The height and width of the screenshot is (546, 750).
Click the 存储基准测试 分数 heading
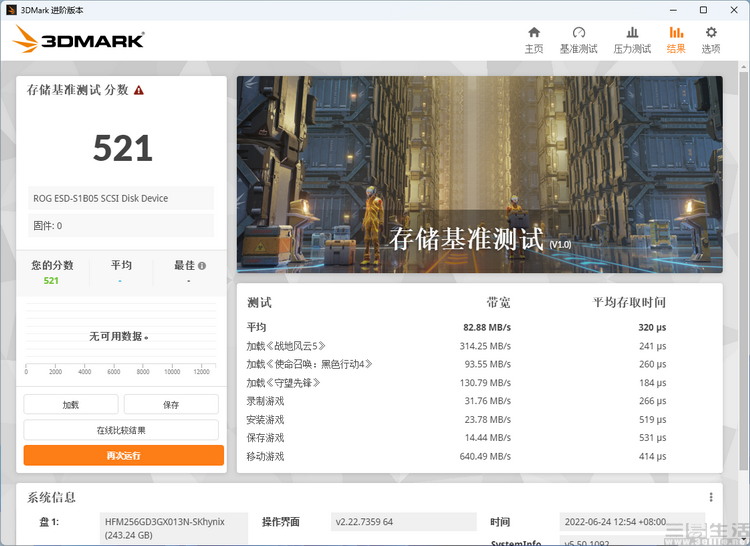pyautogui.click(x=77, y=90)
